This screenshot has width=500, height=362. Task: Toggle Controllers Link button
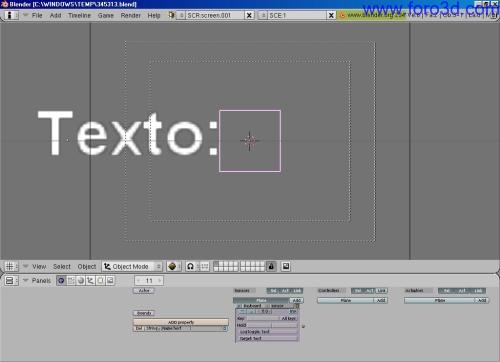click(381, 291)
